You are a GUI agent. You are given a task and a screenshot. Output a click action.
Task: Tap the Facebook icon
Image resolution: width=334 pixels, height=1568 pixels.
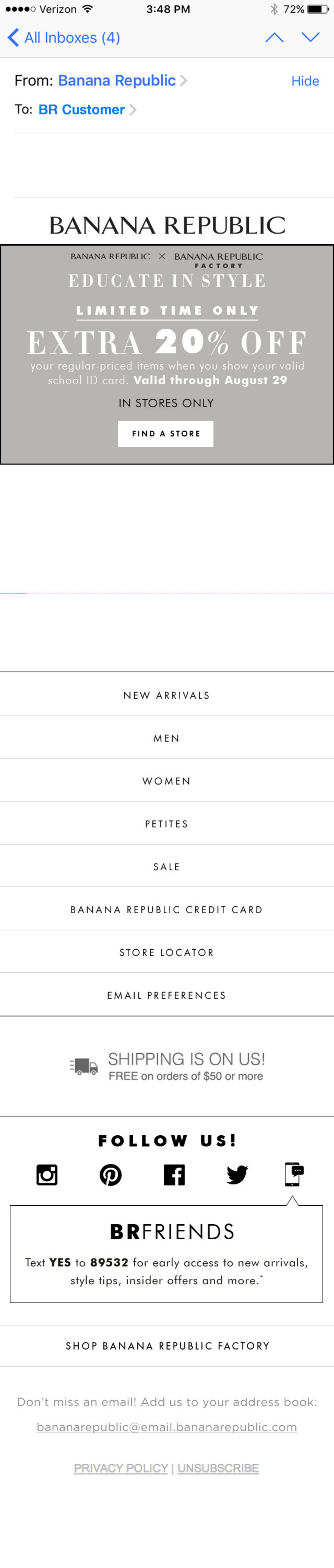[x=174, y=1174]
